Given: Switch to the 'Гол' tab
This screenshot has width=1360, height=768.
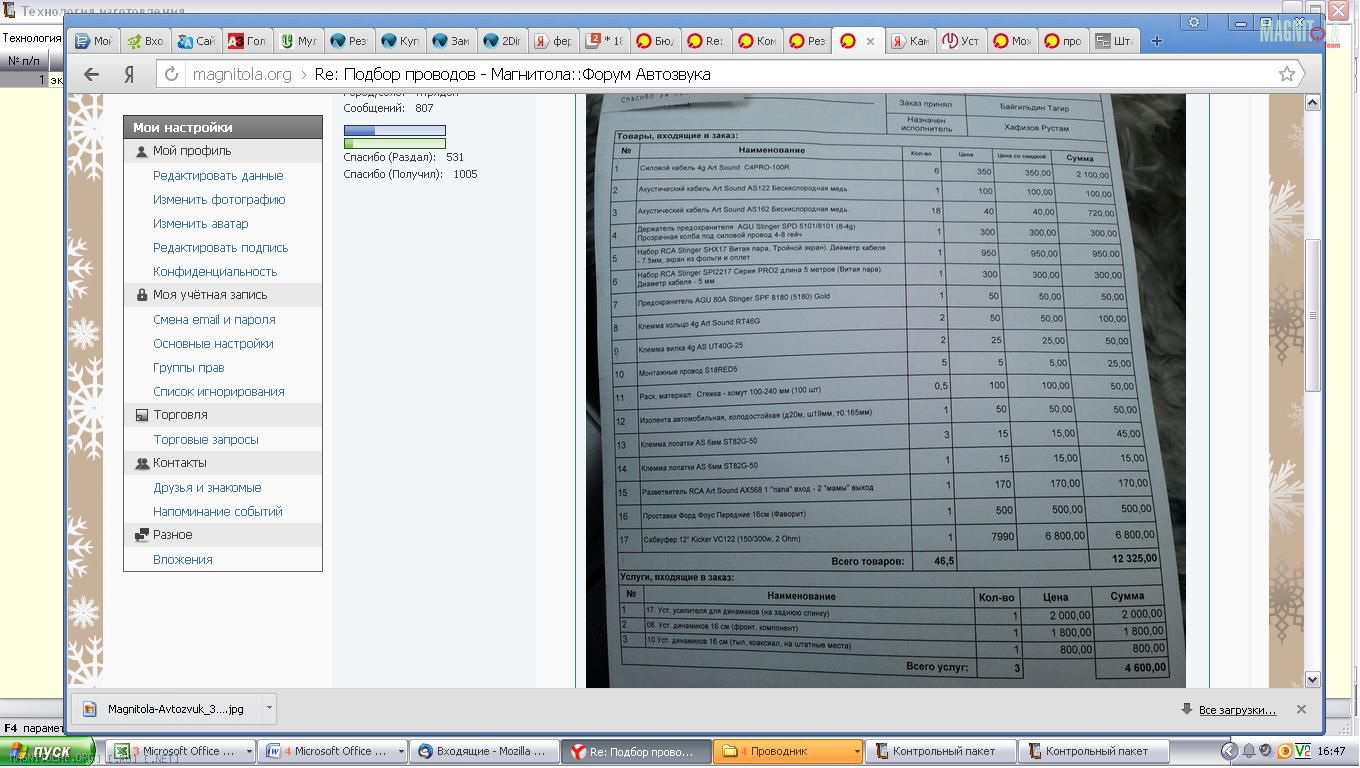Looking at the screenshot, I should coord(247,41).
